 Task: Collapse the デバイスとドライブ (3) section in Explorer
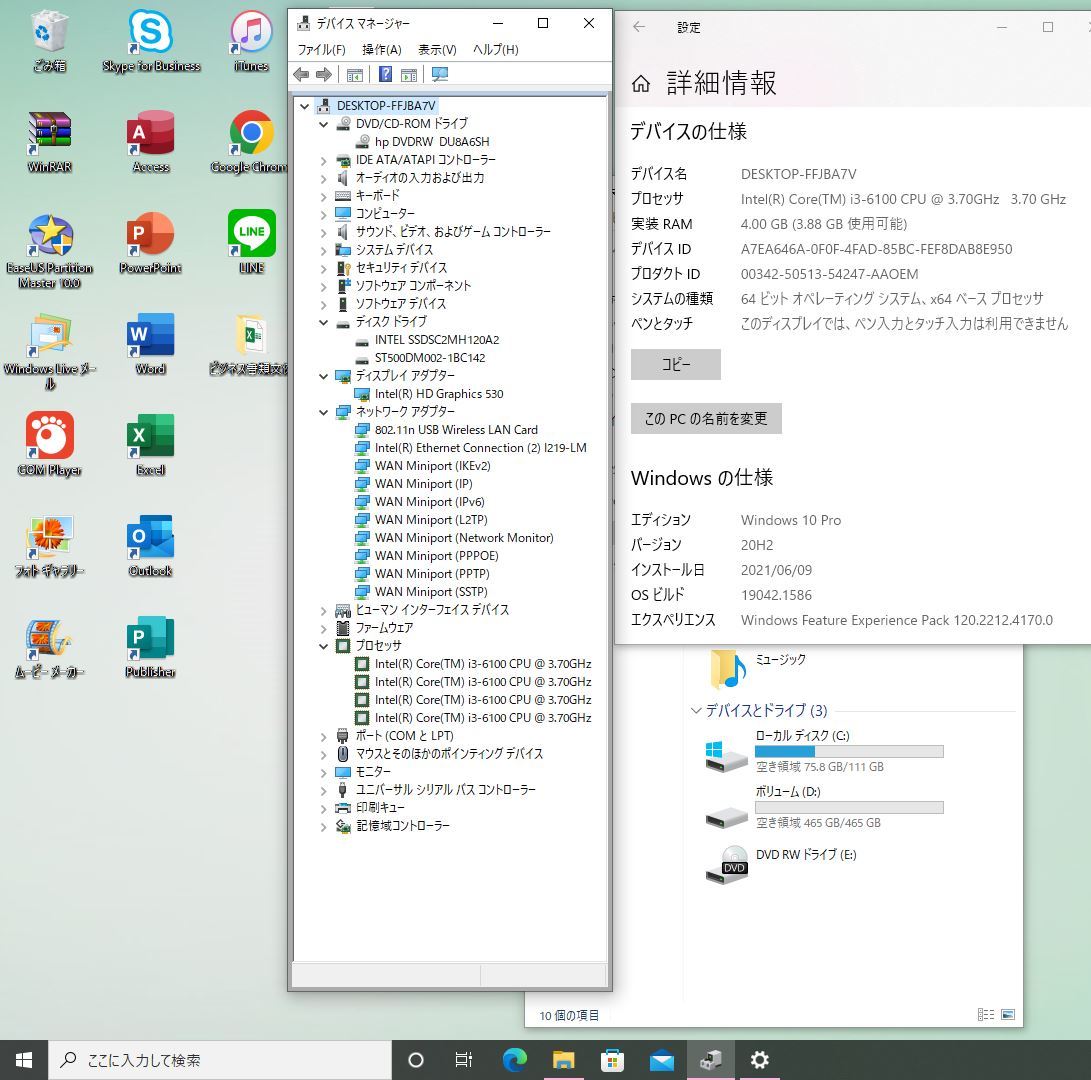pyautogui.click(x=695, y=710)
